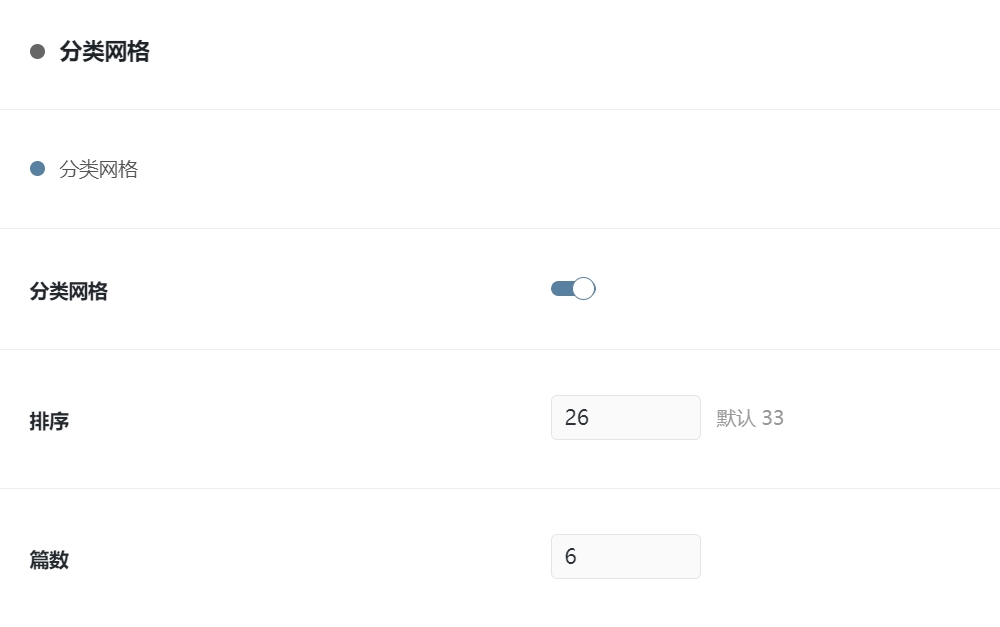Image resolution: width=1000 pixels, height=627 pixels.
Task: Click the 篇数 field label
Action: pyautogui.click(x=49, y=560)
